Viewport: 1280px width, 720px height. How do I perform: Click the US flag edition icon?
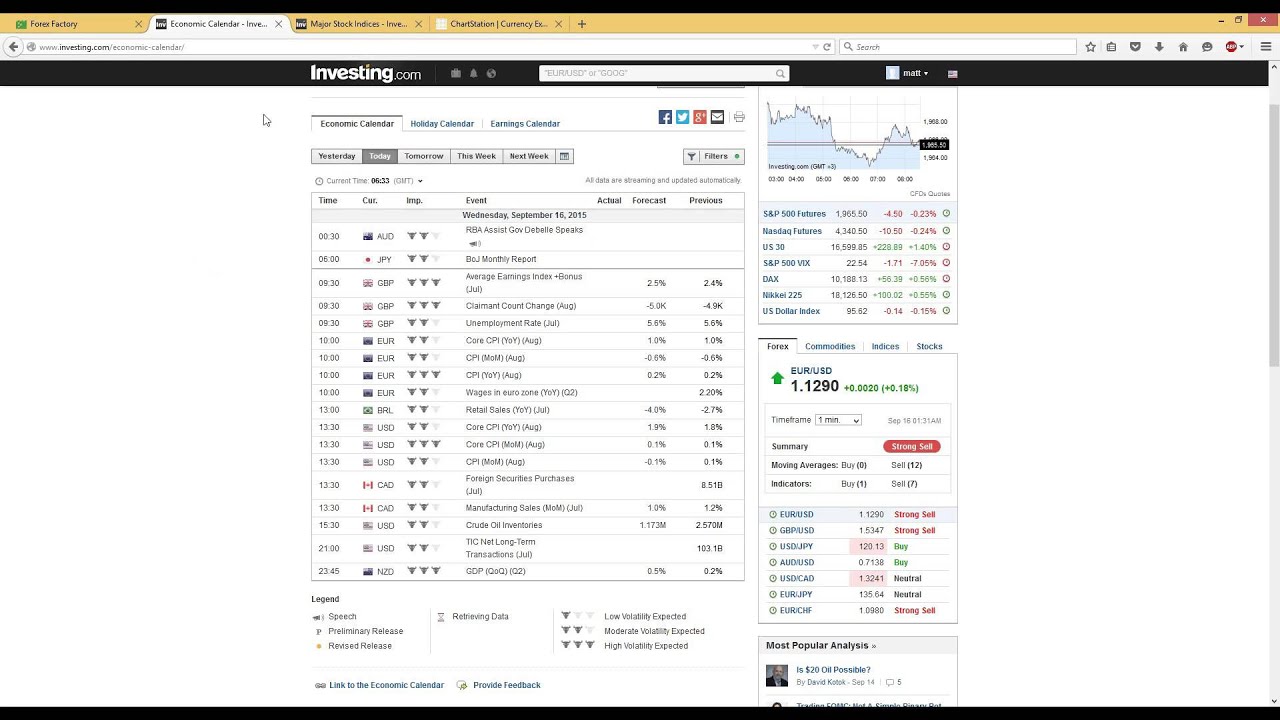[x=952, y=73]
